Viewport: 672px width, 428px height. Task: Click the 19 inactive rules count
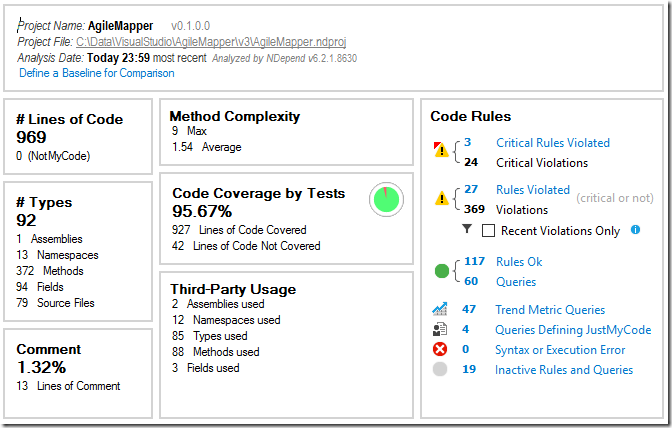click(469, 369)
